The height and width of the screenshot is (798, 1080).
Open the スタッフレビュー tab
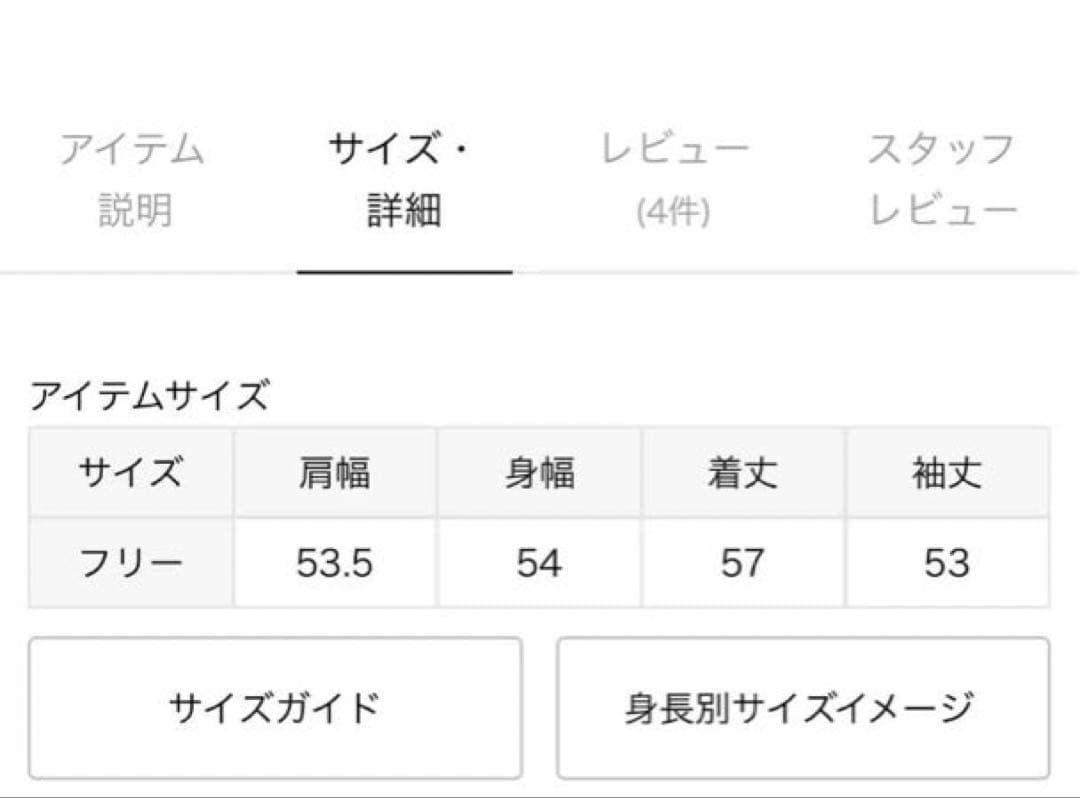(x=942, y=180)
